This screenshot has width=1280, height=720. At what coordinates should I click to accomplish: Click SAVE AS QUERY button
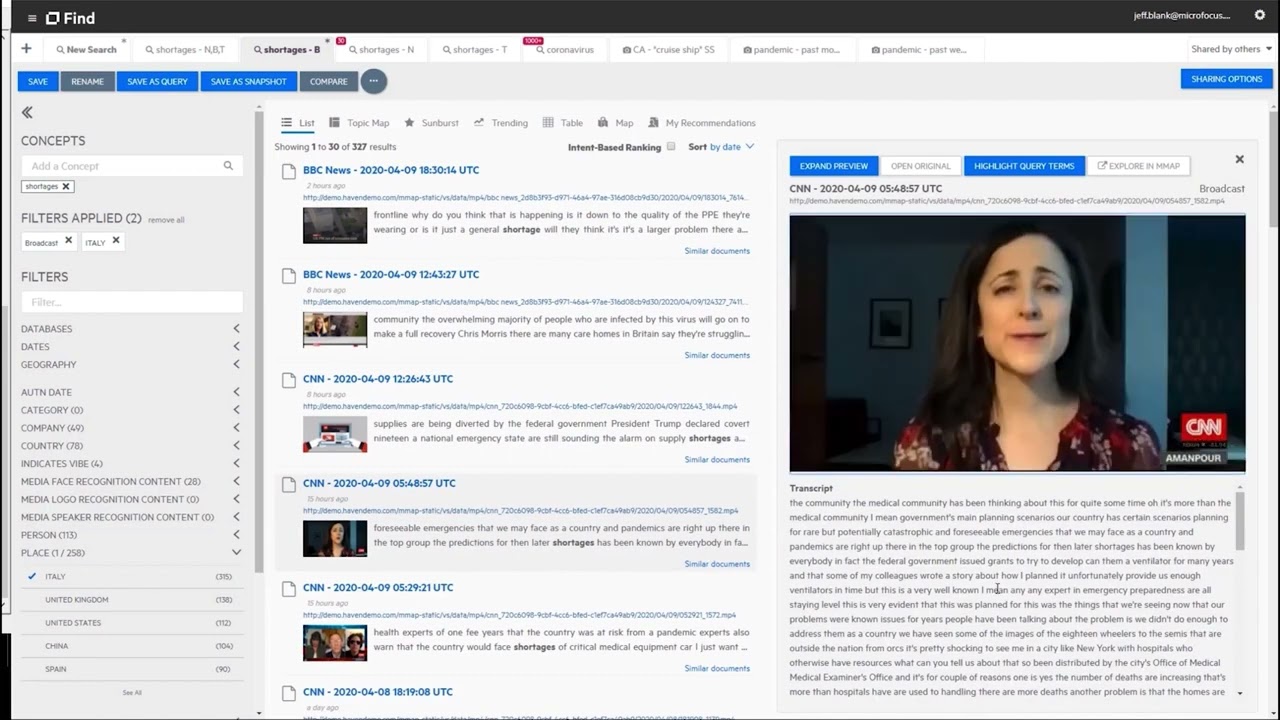pyautogui.click(x=157, y=81)
